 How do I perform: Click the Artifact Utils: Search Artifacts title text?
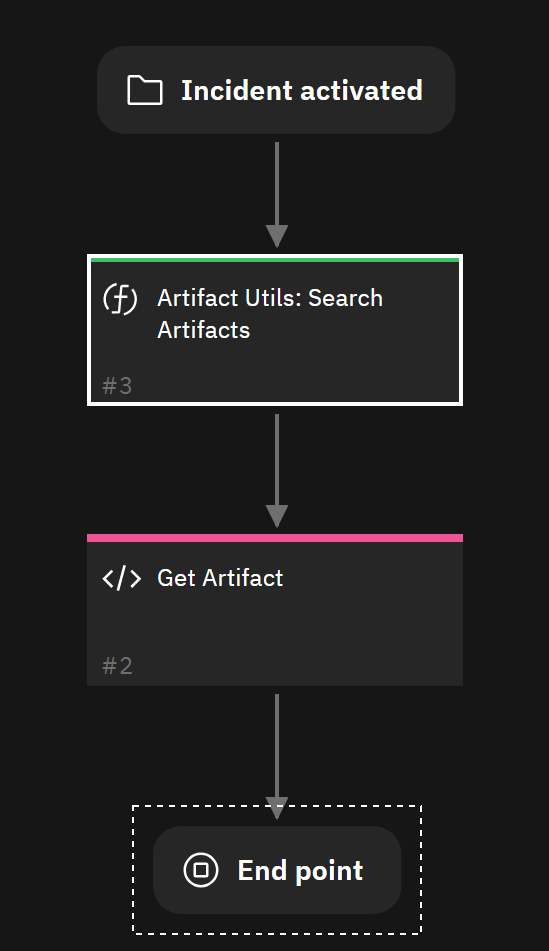270,314
